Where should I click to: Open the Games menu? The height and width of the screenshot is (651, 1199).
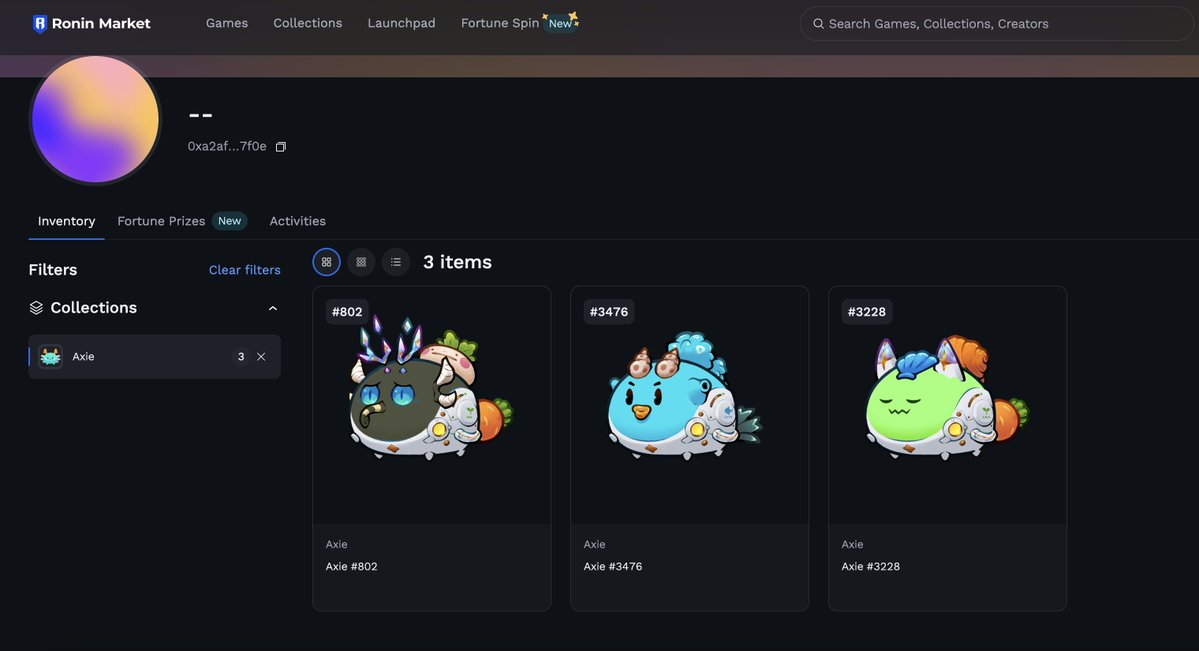tap(226, 23)
